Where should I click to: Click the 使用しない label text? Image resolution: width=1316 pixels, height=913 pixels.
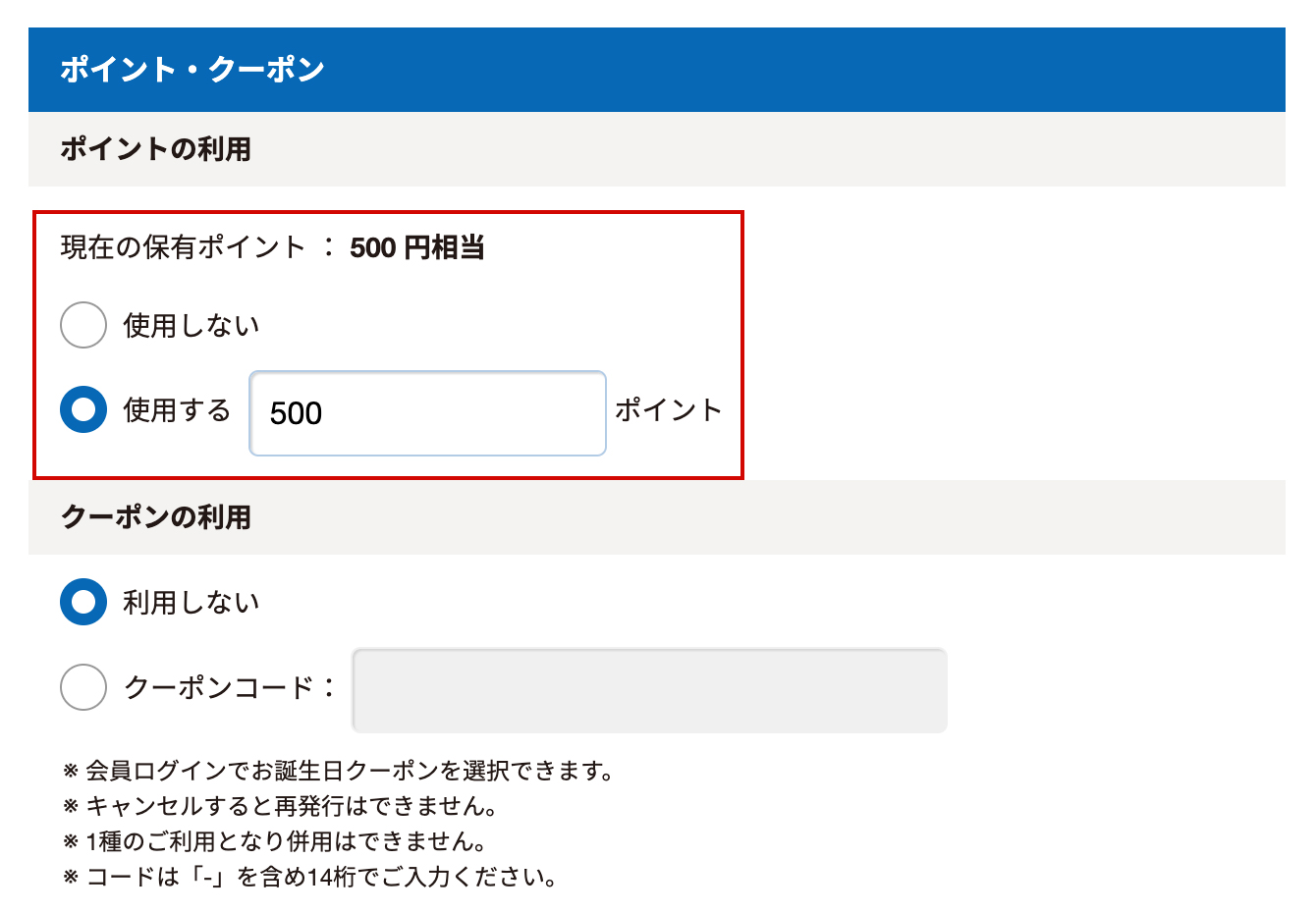pos(192,325)
